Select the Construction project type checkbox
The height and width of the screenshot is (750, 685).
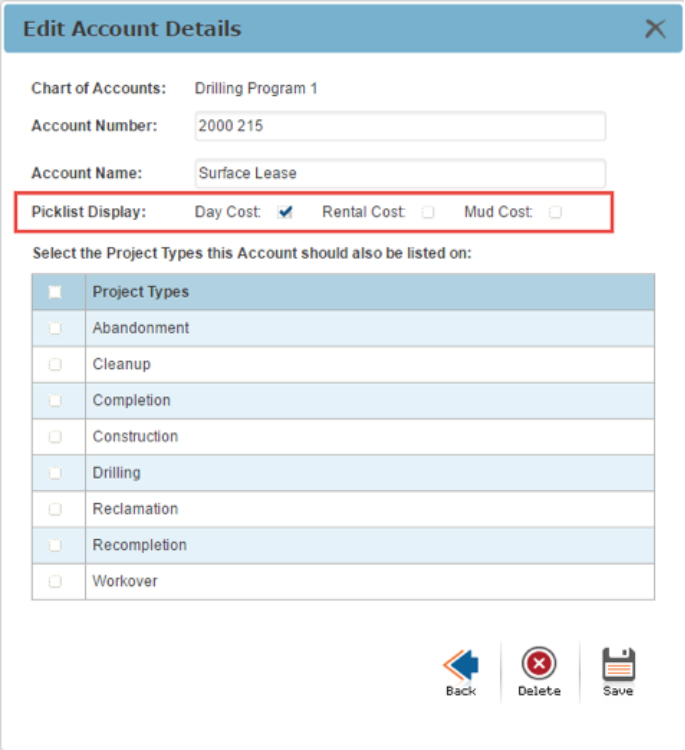point(55,437)
